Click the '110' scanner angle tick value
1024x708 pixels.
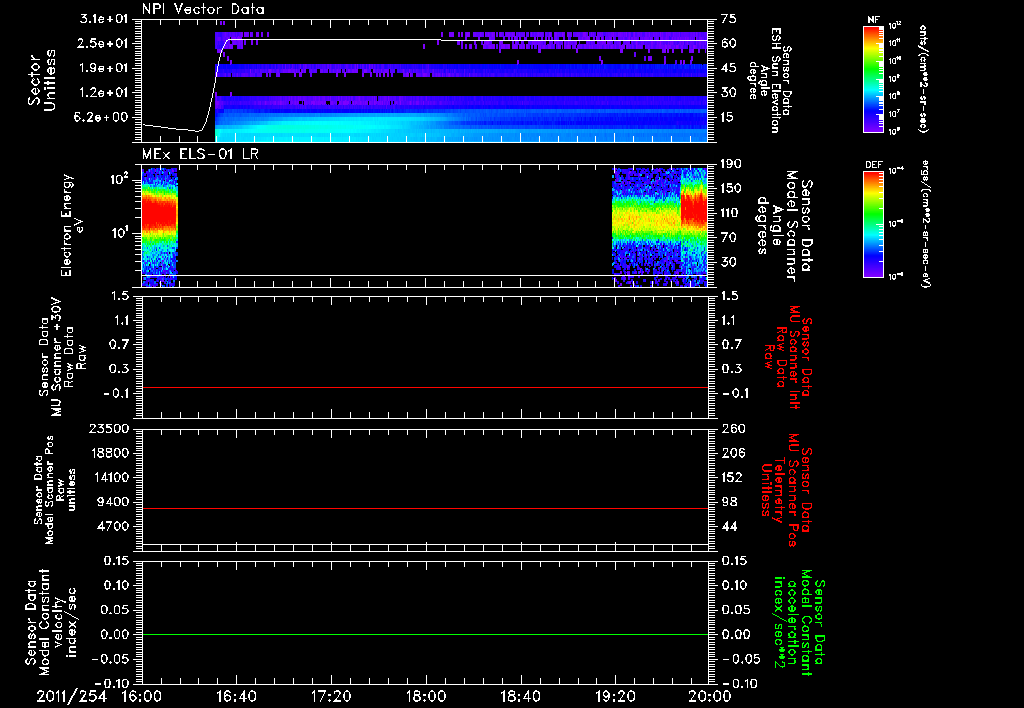(x=731, y=213)
